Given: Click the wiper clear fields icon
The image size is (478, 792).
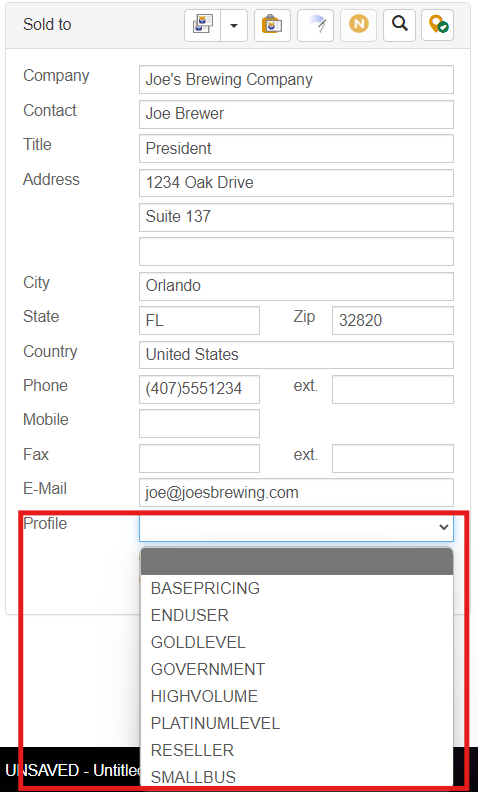Looking at the screenshot, I should point(316,25).
